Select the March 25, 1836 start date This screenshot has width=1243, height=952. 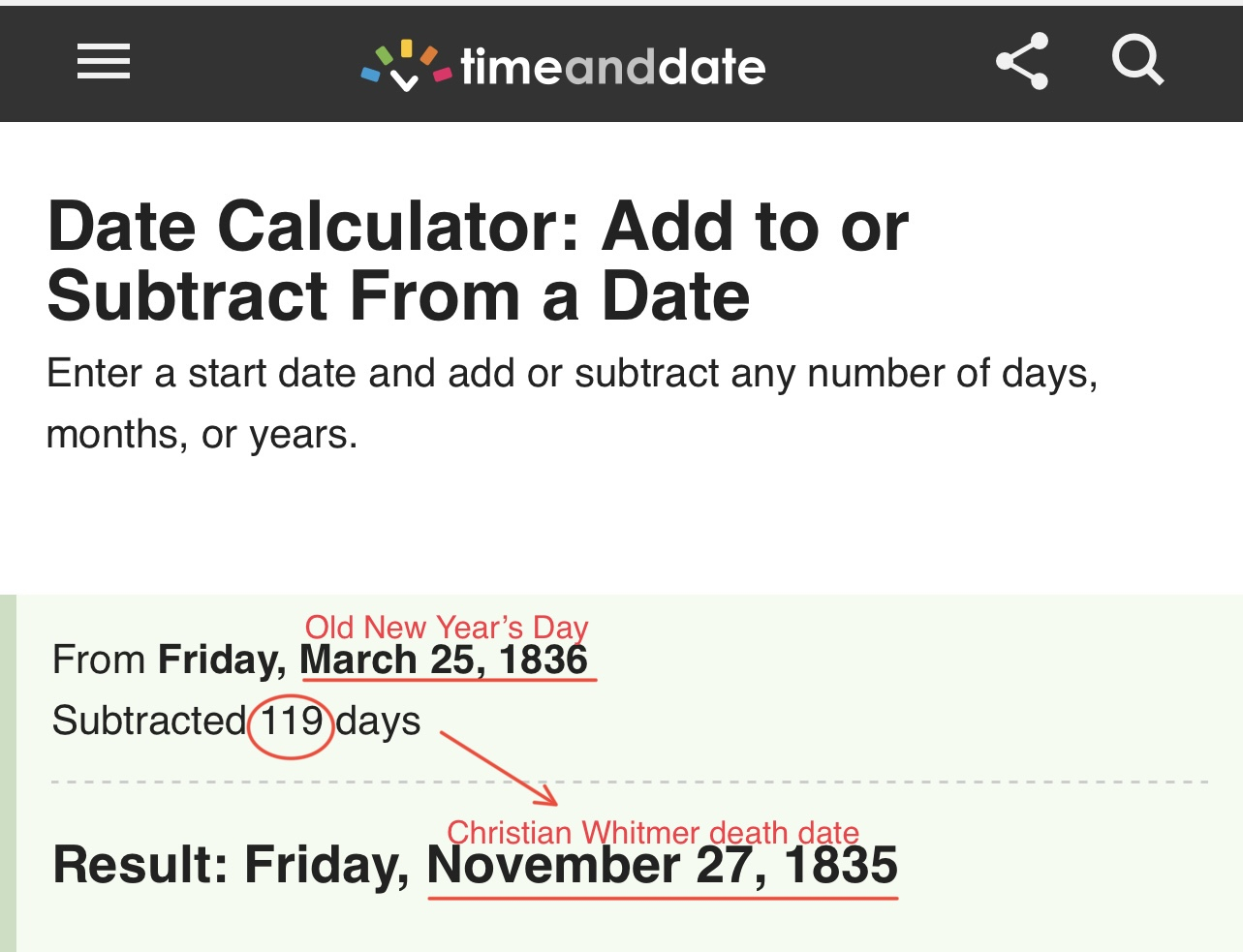point(444,660)
